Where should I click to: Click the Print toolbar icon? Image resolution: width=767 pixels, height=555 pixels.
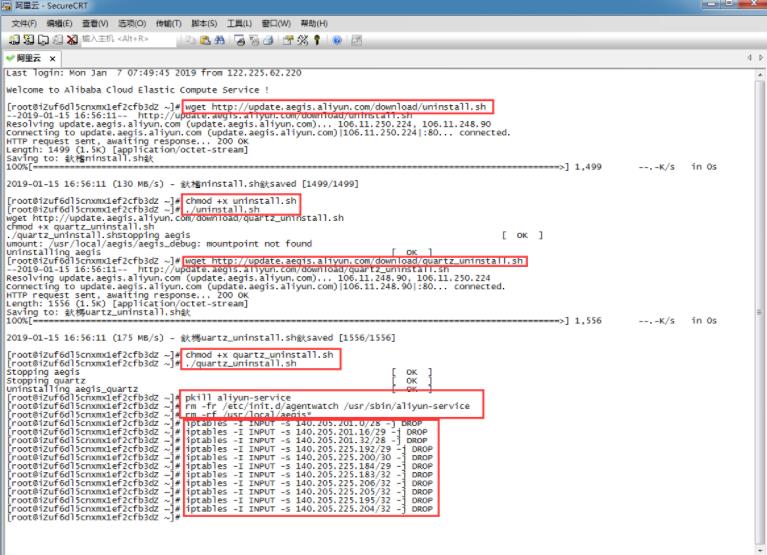(268, 40)
